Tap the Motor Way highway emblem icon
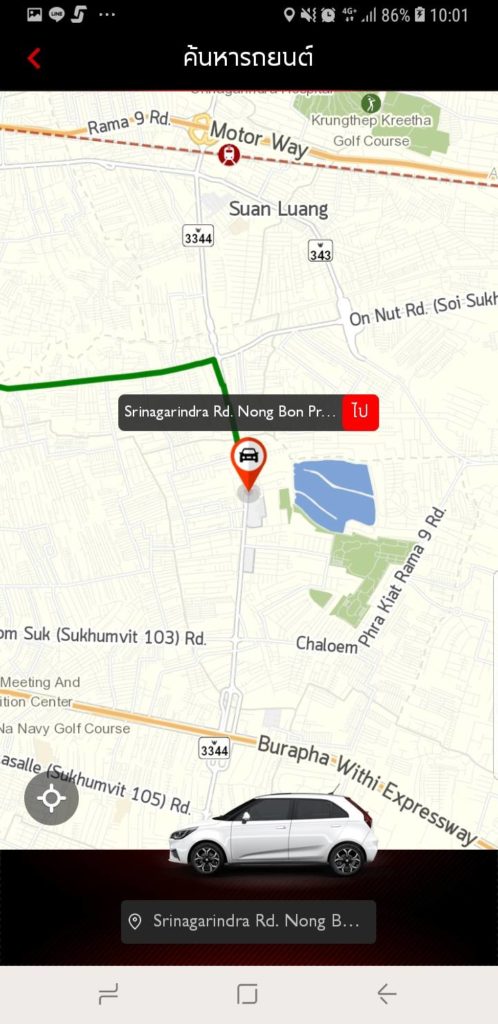498x1024 pixels. tap(199, 129)
